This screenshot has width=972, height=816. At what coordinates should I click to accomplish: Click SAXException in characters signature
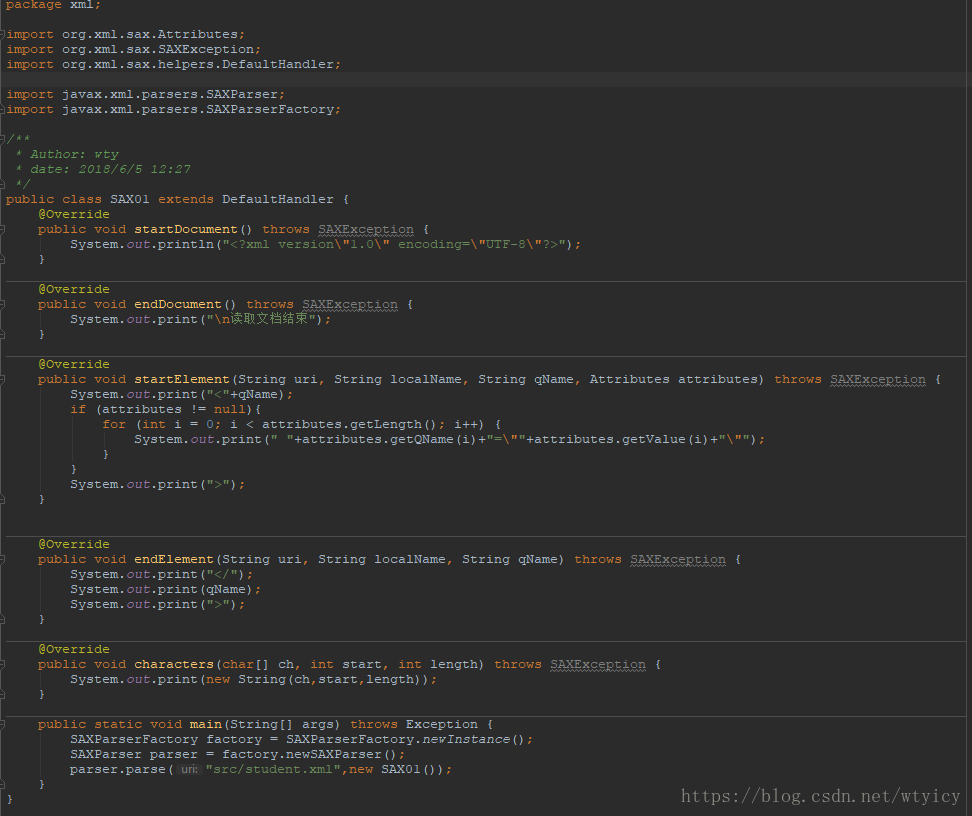click(x=598, y=664)
